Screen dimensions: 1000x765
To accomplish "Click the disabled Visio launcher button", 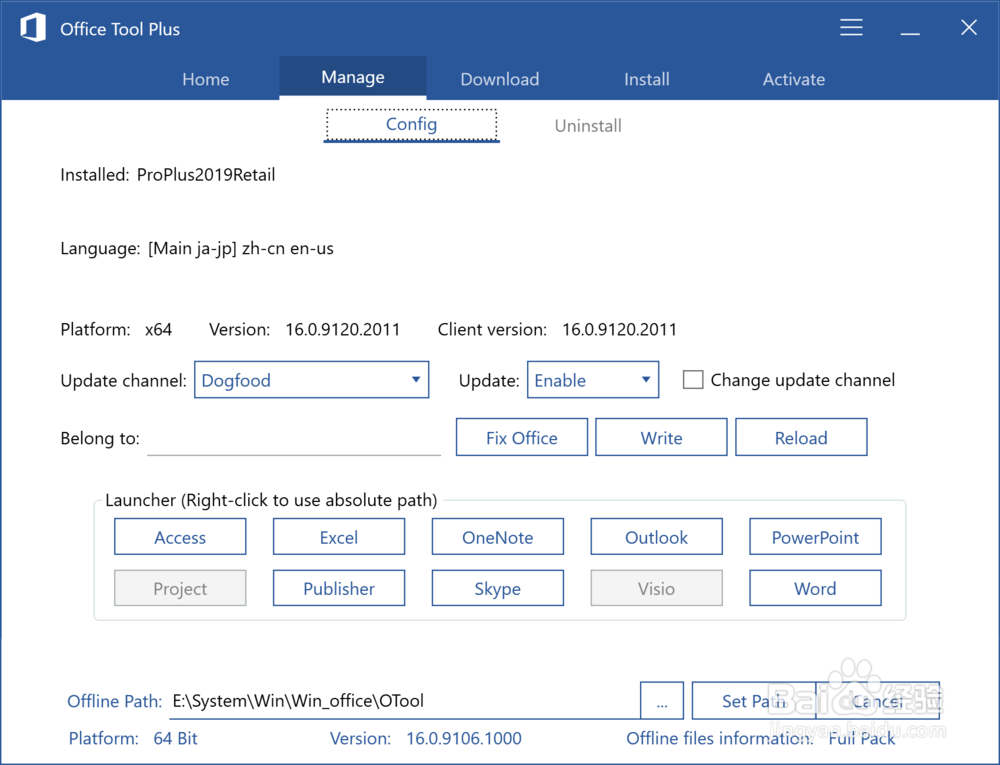I will tap(656, 588).
